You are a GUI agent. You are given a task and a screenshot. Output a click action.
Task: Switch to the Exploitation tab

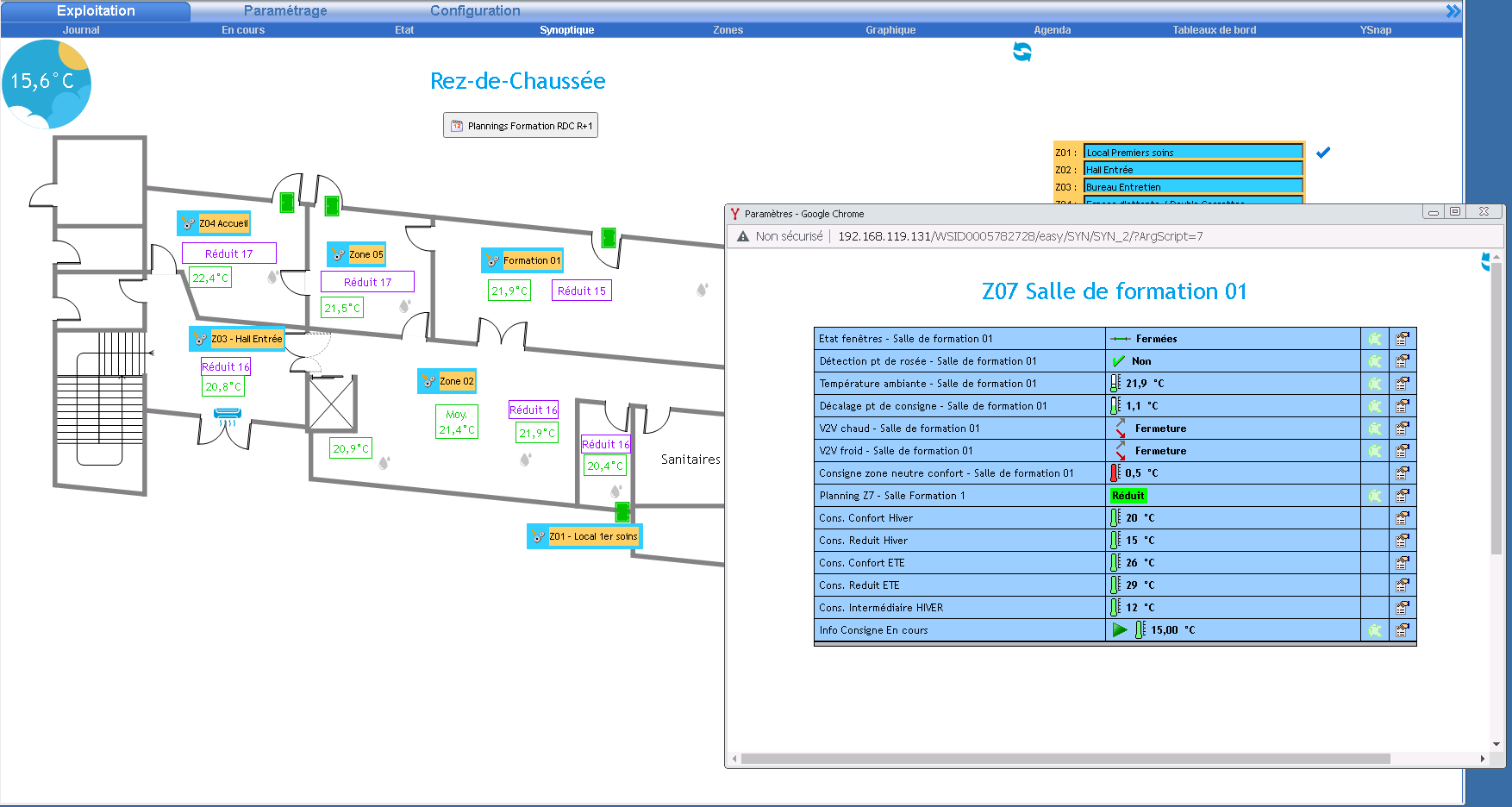pyautogui.click(x=96, y=11)
